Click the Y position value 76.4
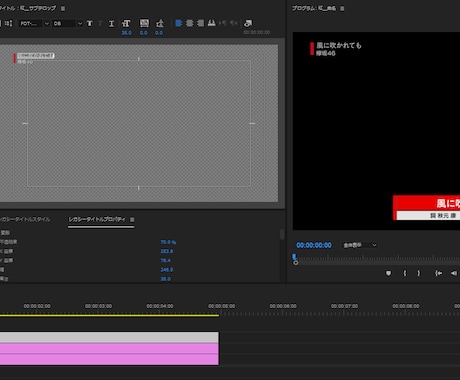Viewport: 460px width, 380px height. (165, 260)
